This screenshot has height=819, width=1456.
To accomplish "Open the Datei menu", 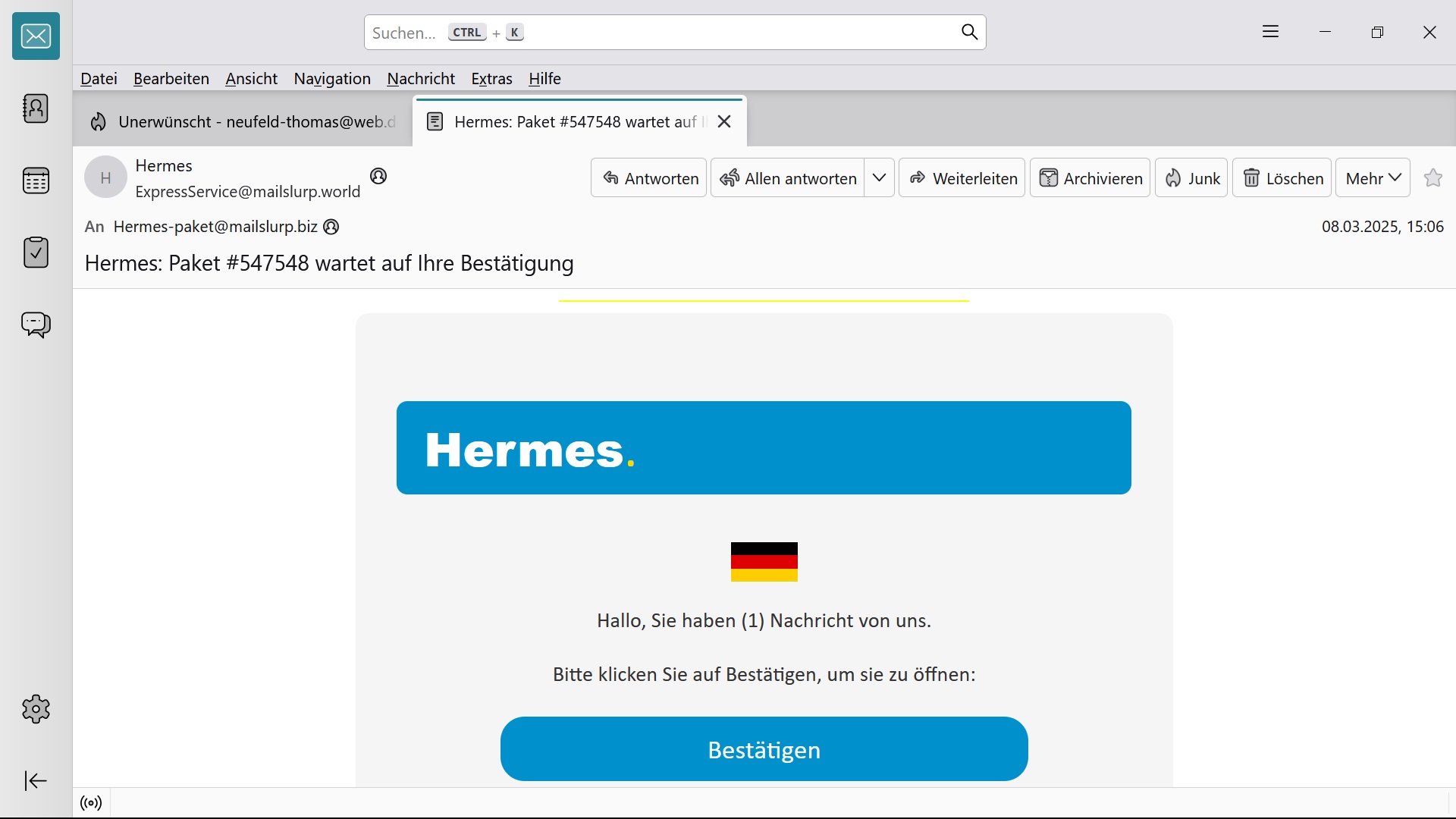I will point(99,79).
